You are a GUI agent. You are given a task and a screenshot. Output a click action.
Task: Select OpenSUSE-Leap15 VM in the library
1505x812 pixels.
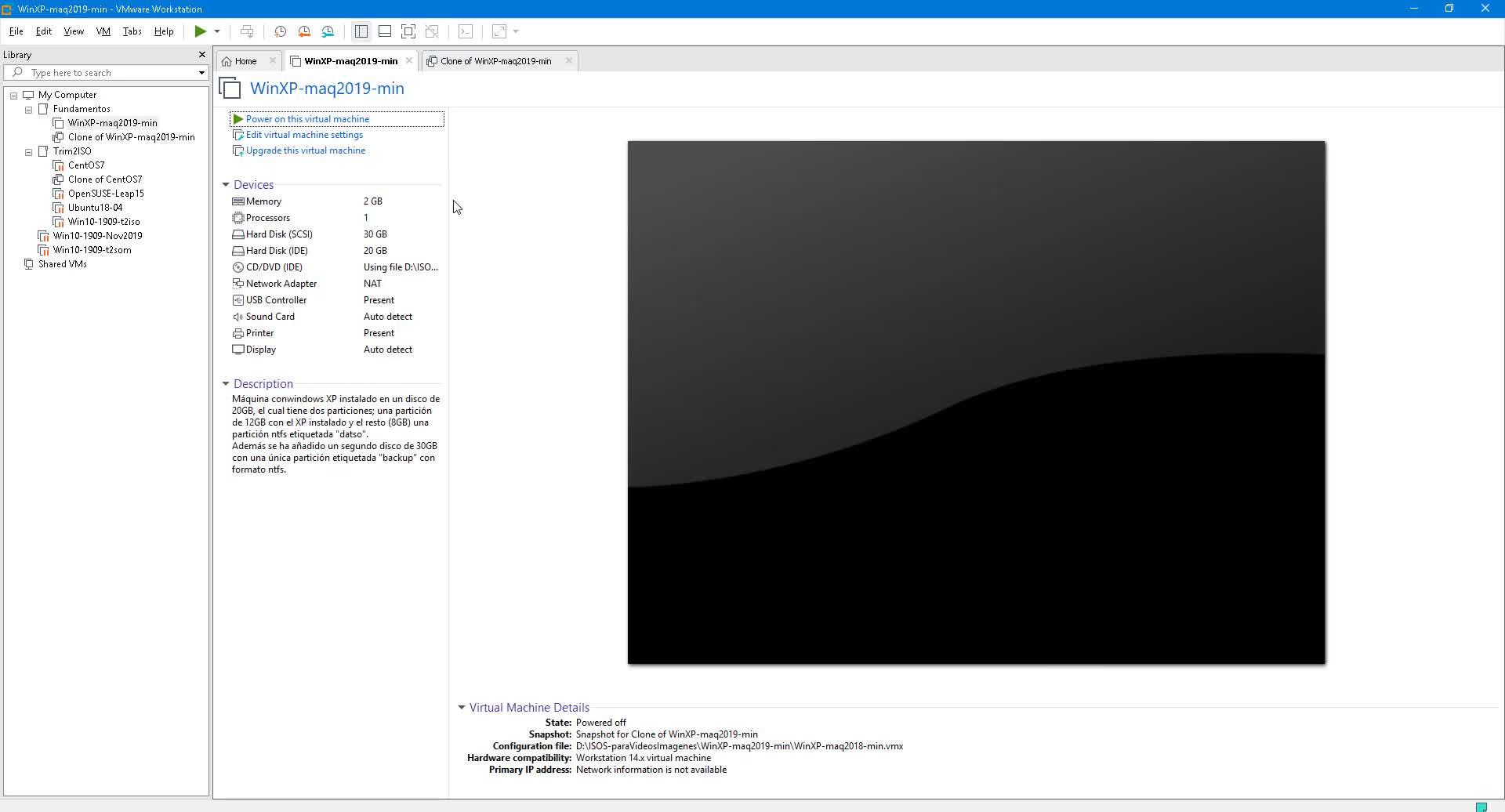106,194
